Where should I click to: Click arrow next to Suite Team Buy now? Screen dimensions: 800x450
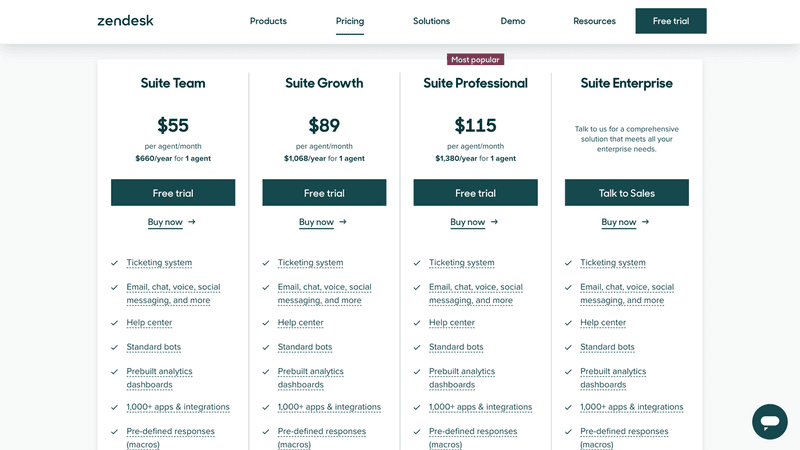click(x=192, y=222)
